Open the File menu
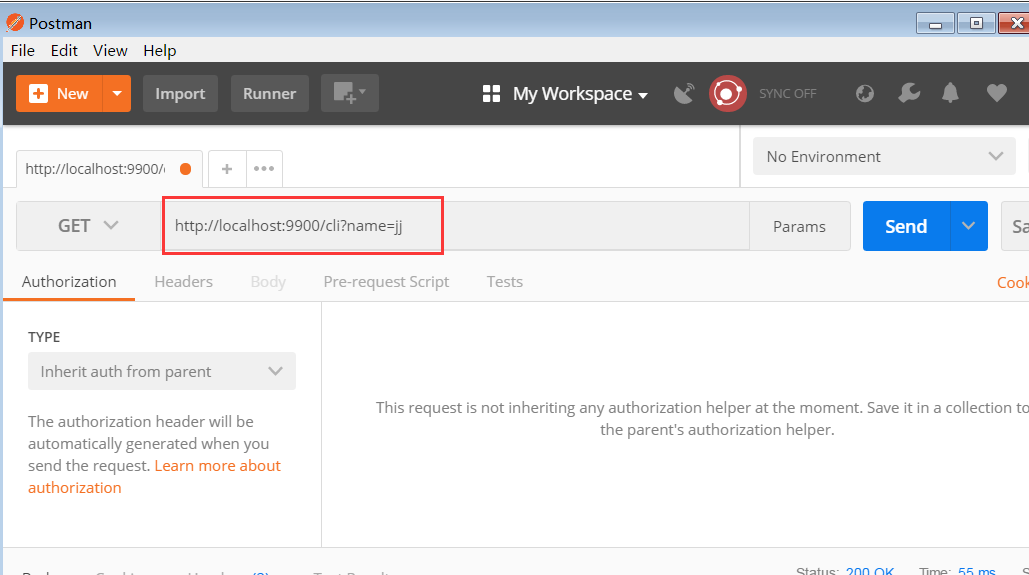 [x=23, y=51]
